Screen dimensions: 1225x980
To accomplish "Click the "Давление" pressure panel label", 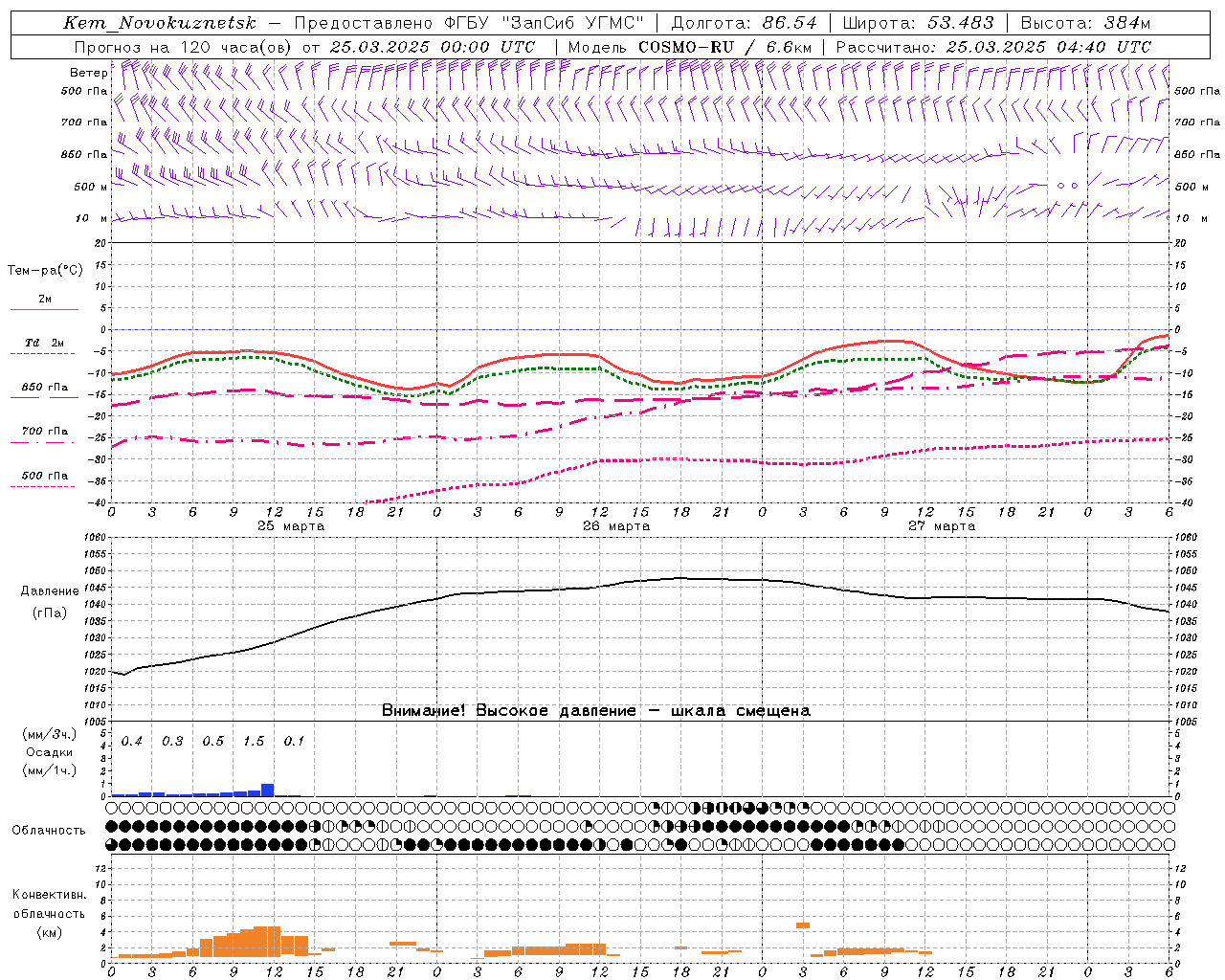I will (50, 591).
